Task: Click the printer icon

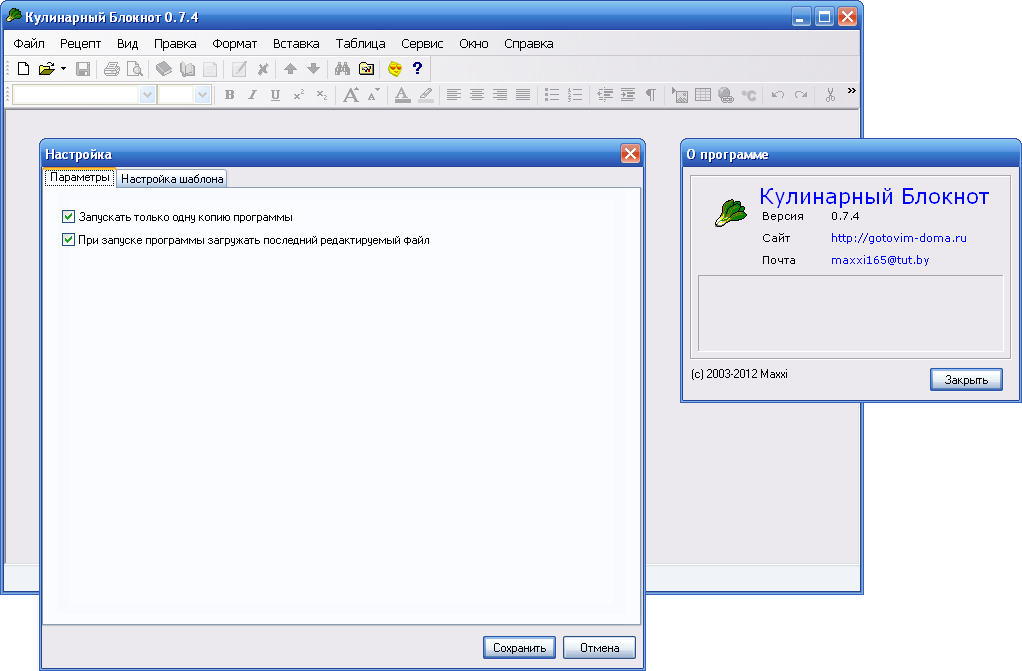Action: point(112,68)
